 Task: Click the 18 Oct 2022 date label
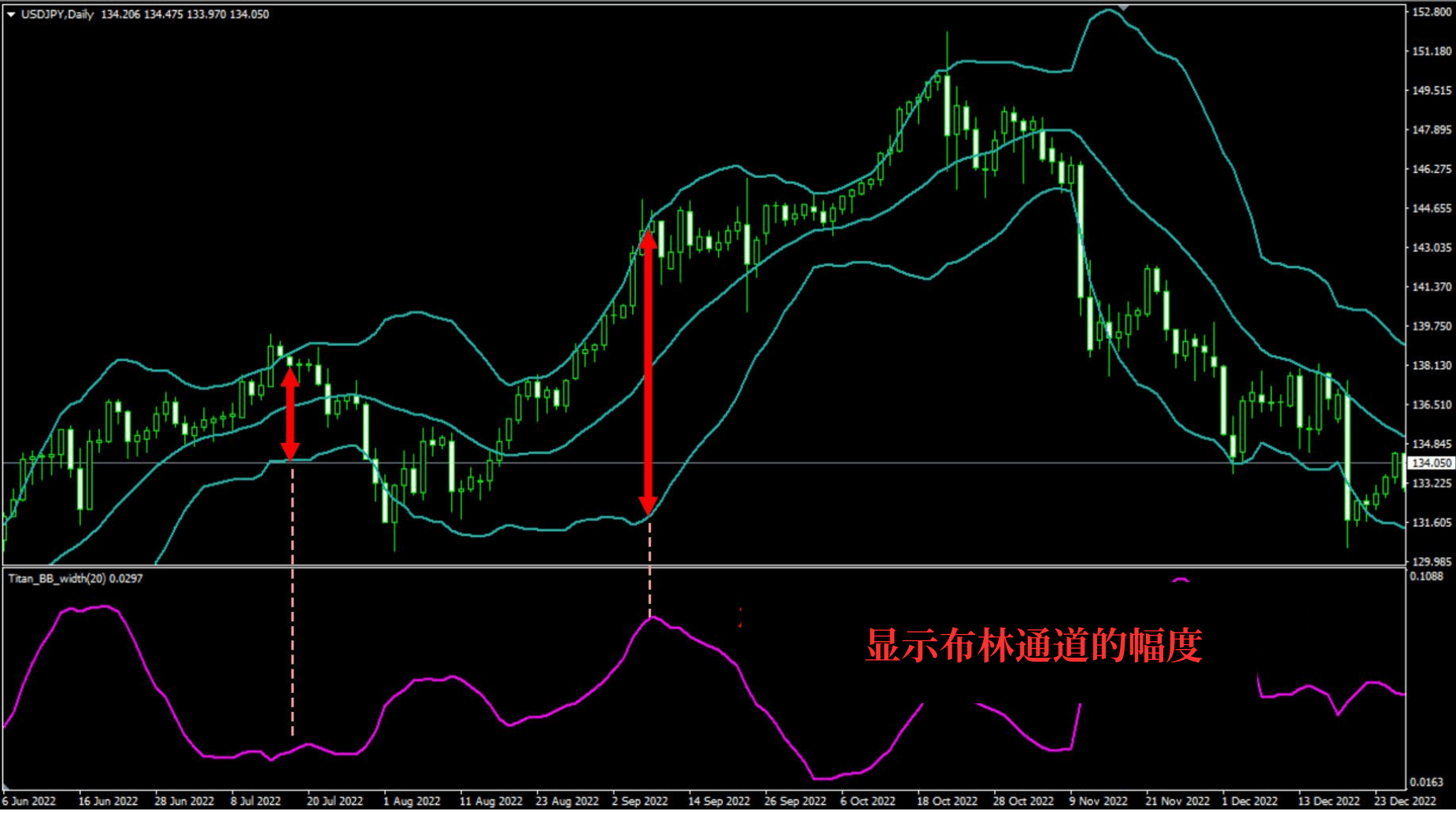tap(947, 801)
